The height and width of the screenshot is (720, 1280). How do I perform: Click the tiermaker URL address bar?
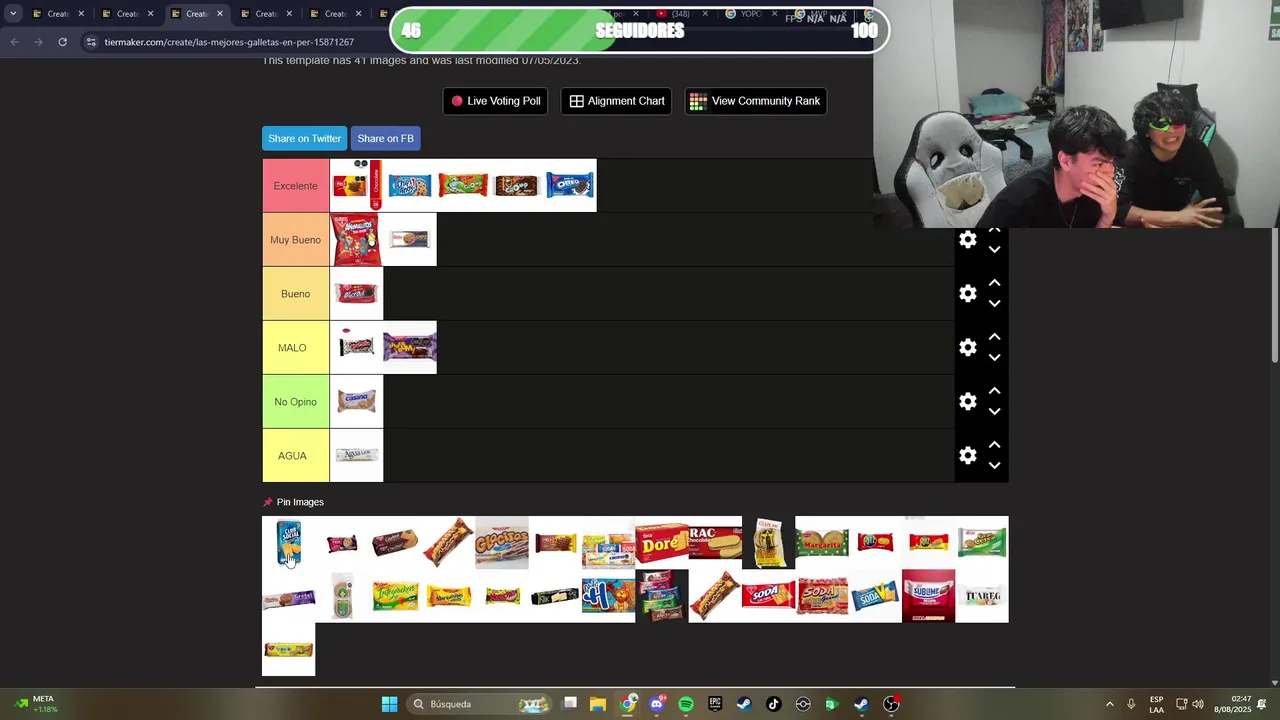pos(230,42)
